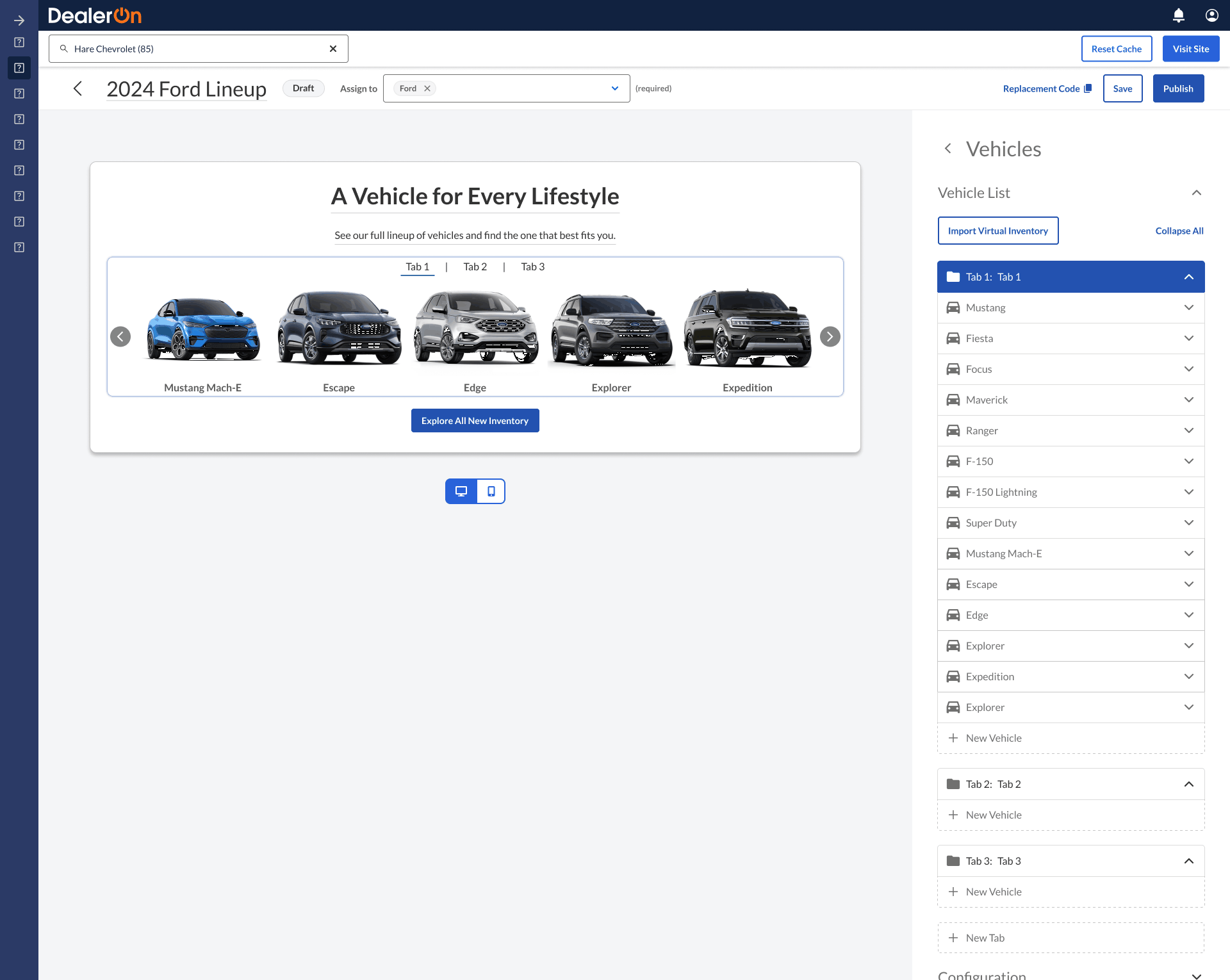Image resolution: width=1230 pixels, height=980 pixels.
Task: Click the Expedition vehicle image
Action: tap(748, 328)
